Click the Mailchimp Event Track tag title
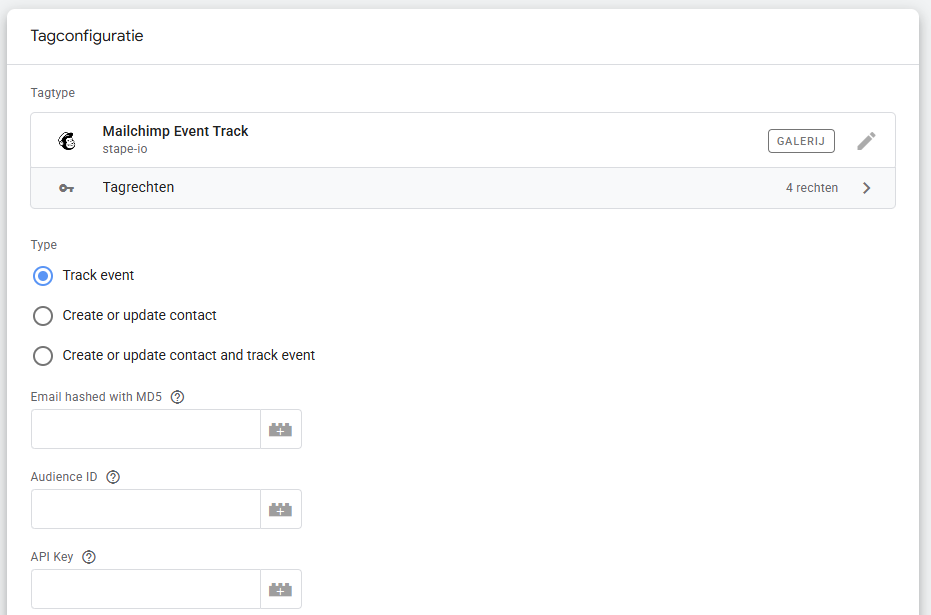This screenshot has width=931, height=615. click(x=175, y=131)
